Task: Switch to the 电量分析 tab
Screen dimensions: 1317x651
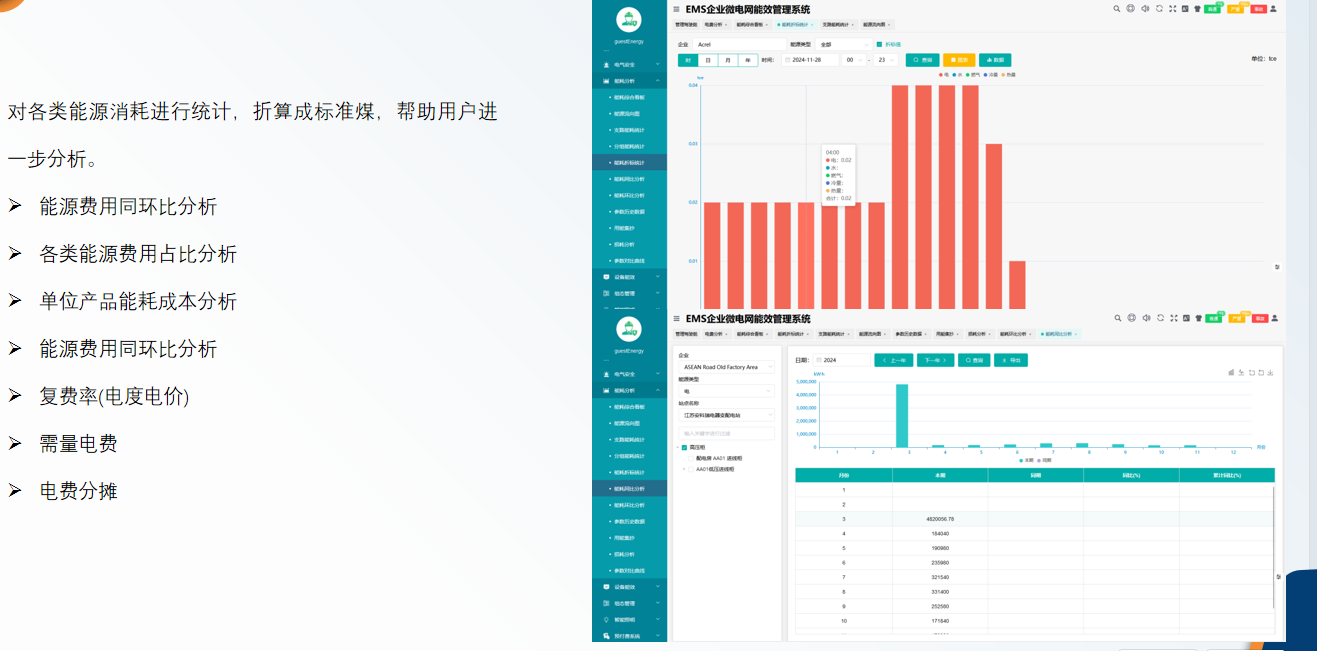Action: pos(715,24)
